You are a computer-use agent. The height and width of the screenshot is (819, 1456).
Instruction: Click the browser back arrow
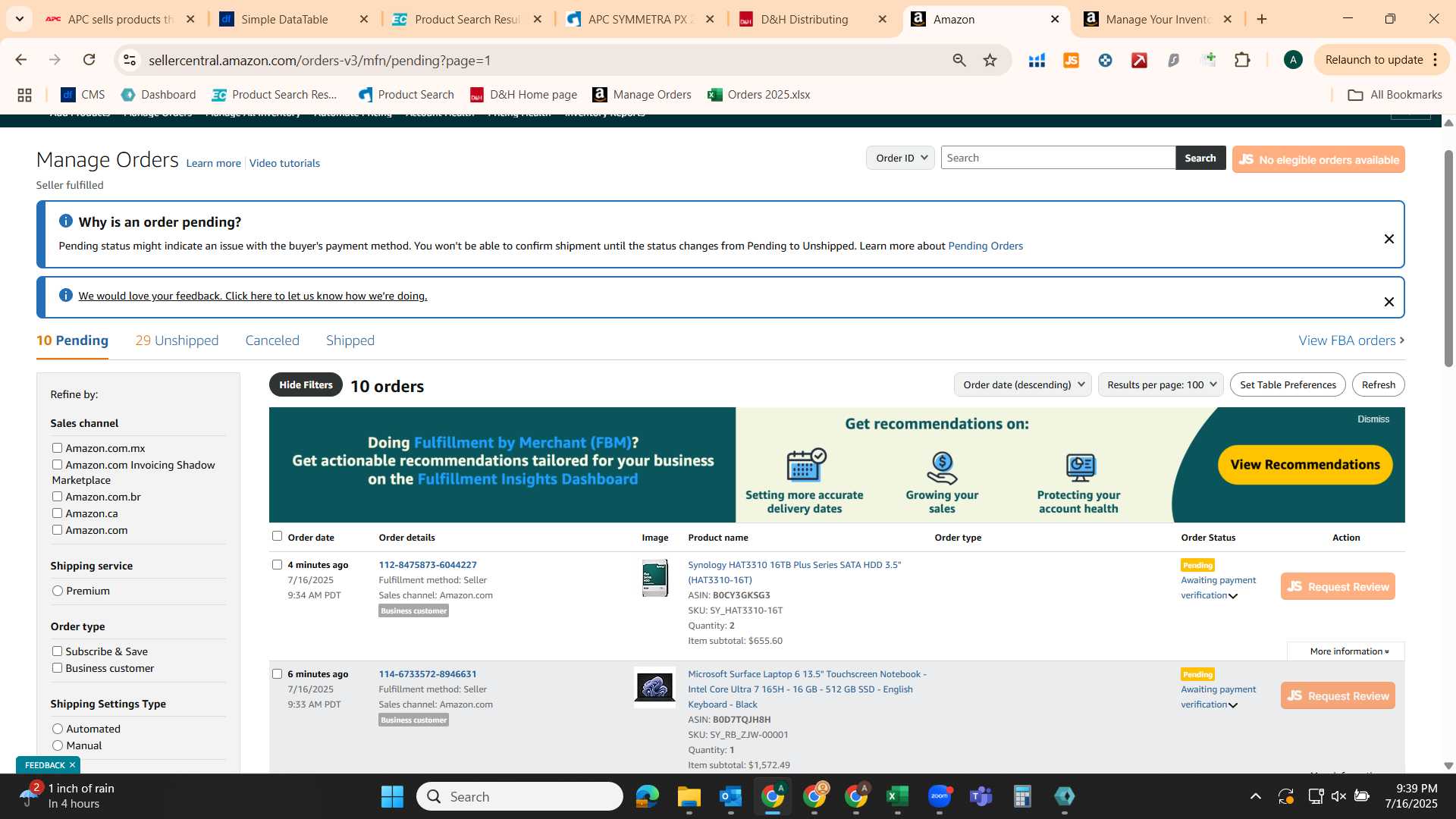(x=21, y=60)
